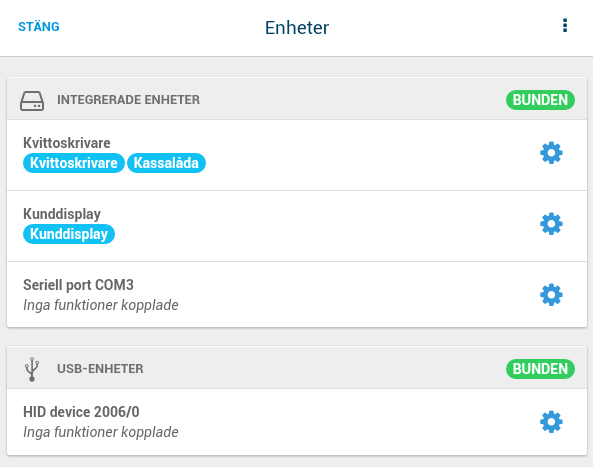
Task: Click the Kassalåda blue function tag
Action: coord(166,163)
